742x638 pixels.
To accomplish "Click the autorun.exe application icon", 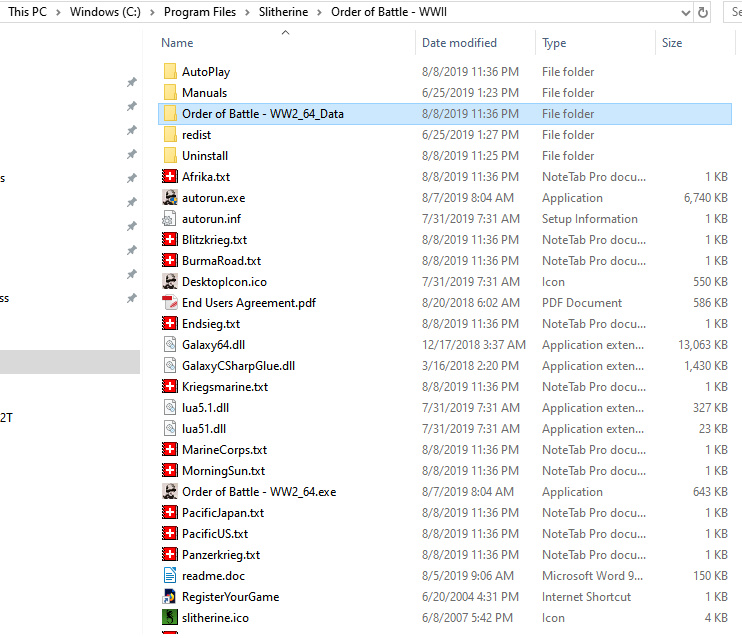I will click(x=170, y=198).
